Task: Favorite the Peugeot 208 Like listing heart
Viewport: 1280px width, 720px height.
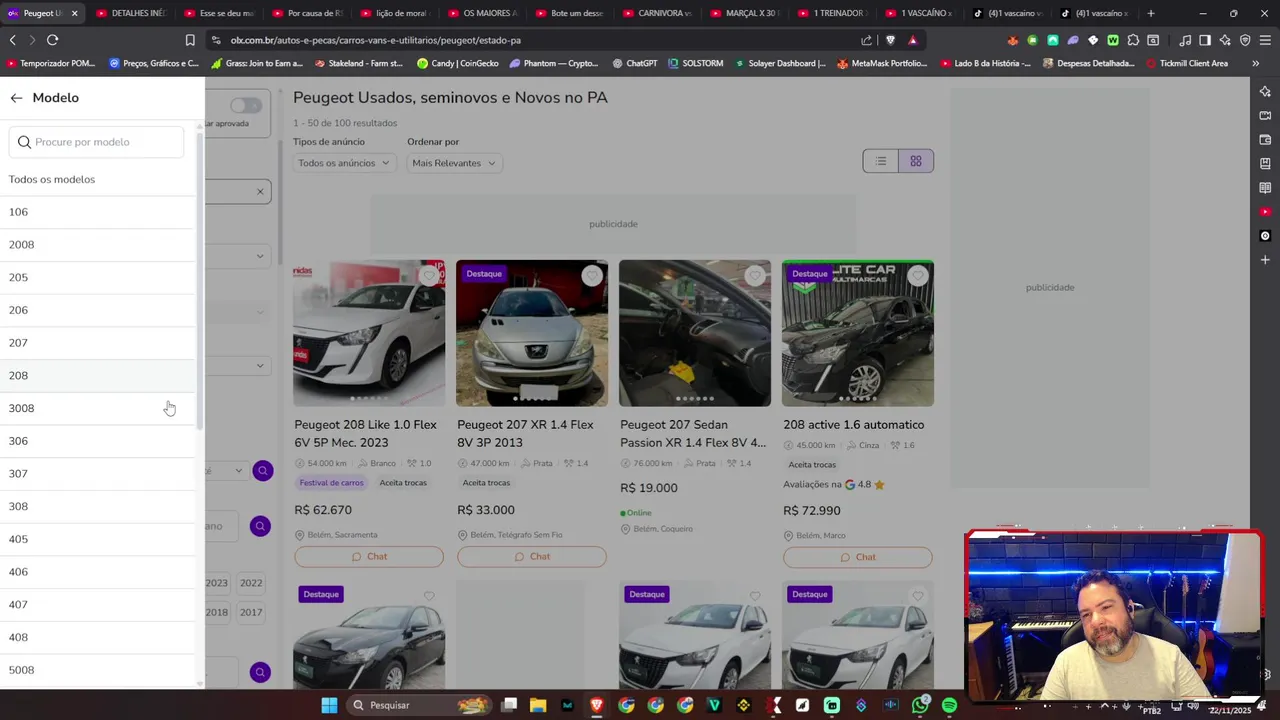Action: [x=429, y=276]
